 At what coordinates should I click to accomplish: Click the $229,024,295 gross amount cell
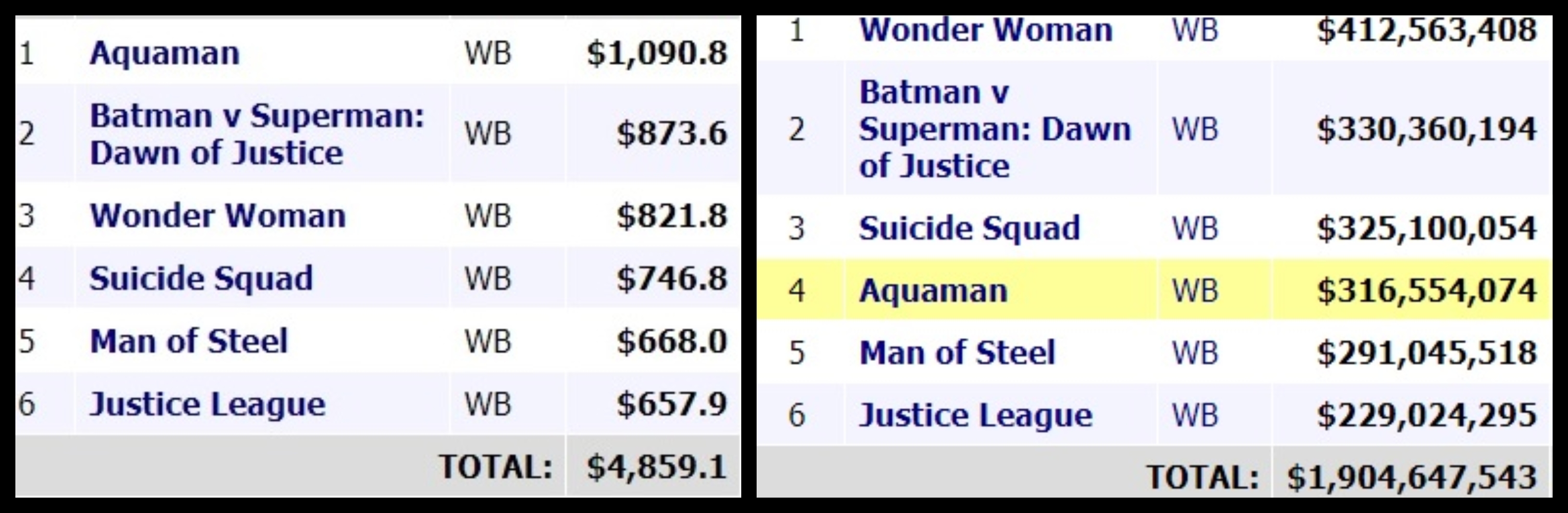(1426, 415)
